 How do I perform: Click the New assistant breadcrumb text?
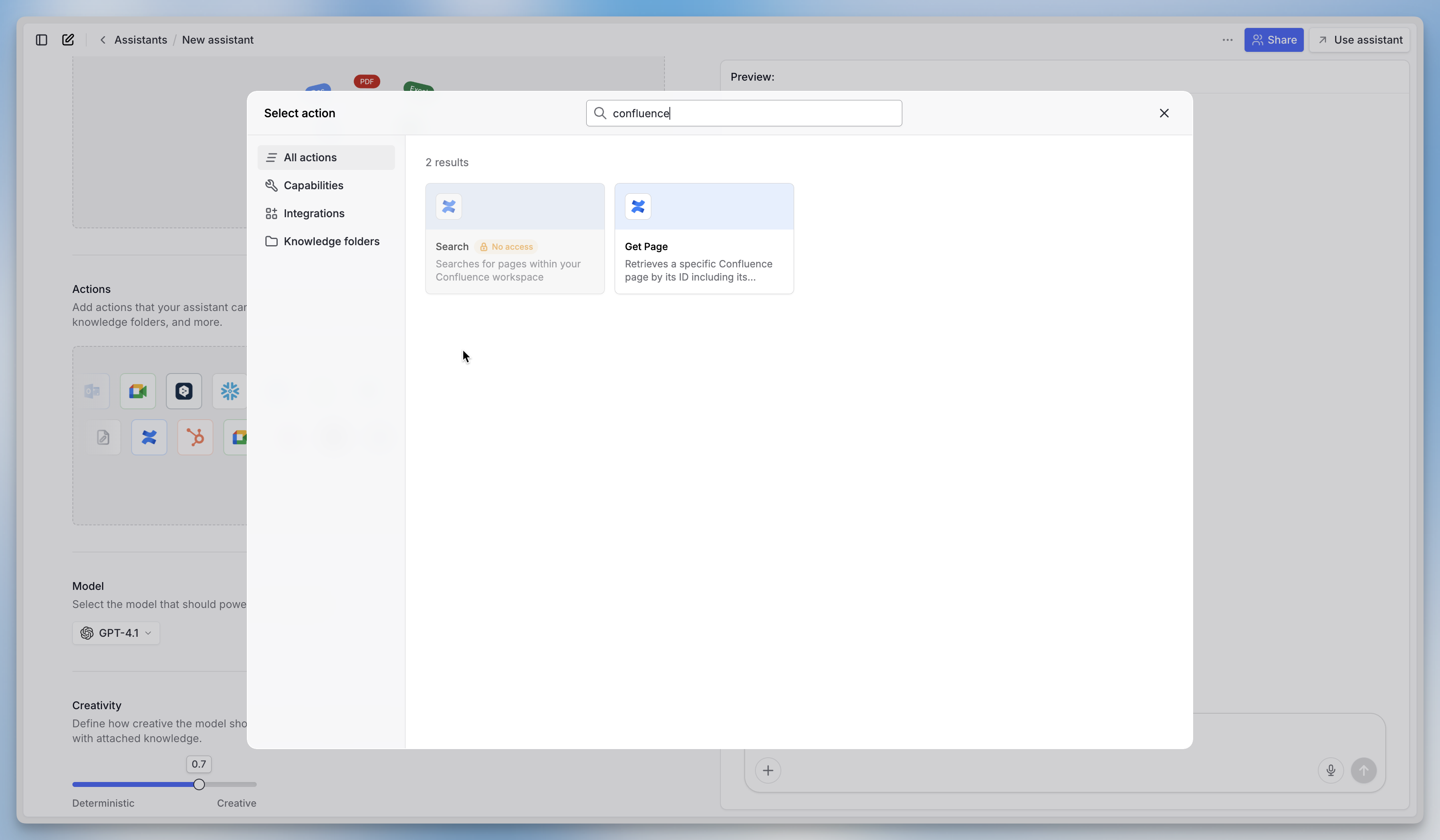218,40
